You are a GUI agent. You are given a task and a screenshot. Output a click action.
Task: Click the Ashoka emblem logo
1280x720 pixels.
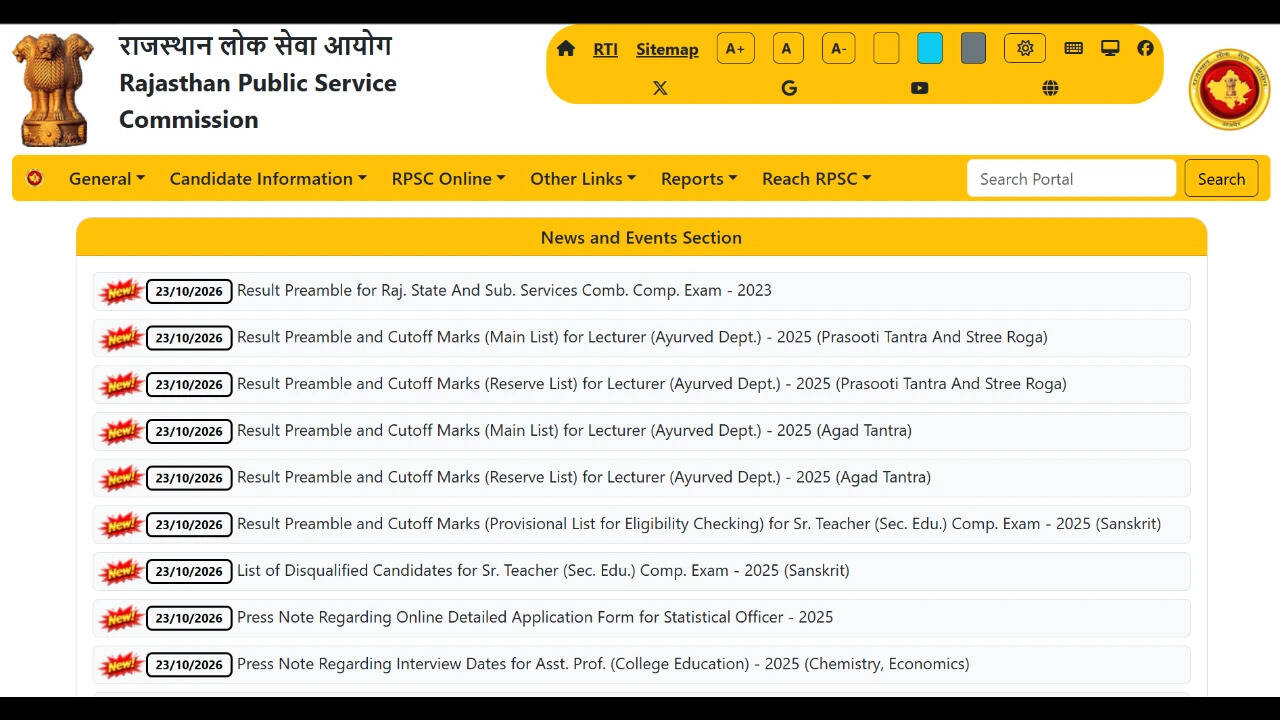click(x=52, y=90)
